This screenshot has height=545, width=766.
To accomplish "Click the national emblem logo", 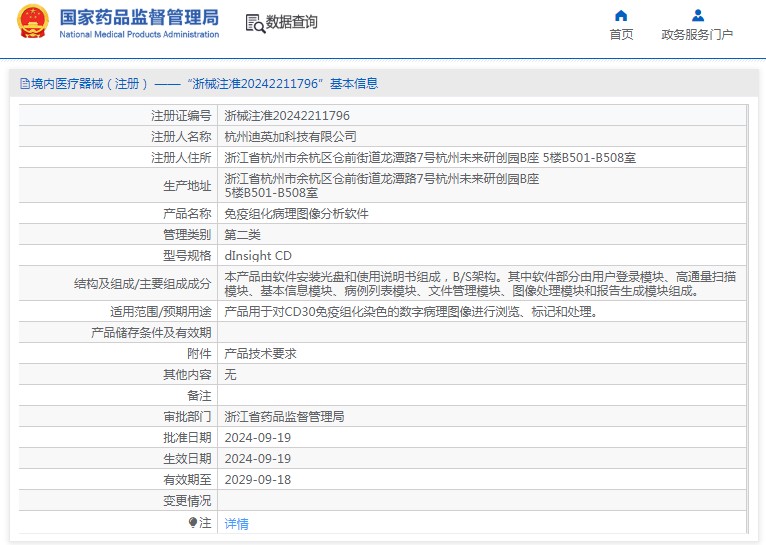I will [x=33, y=21].
